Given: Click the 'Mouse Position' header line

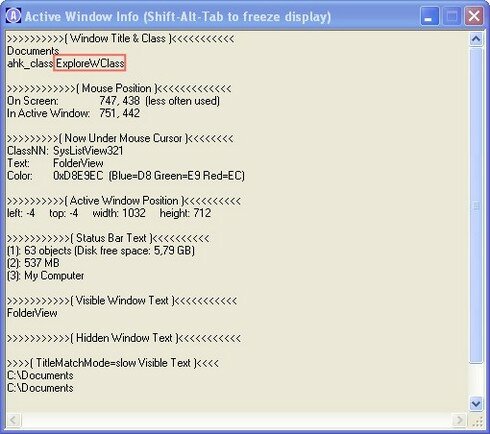Looking at the screenshot, I should 119,89.
